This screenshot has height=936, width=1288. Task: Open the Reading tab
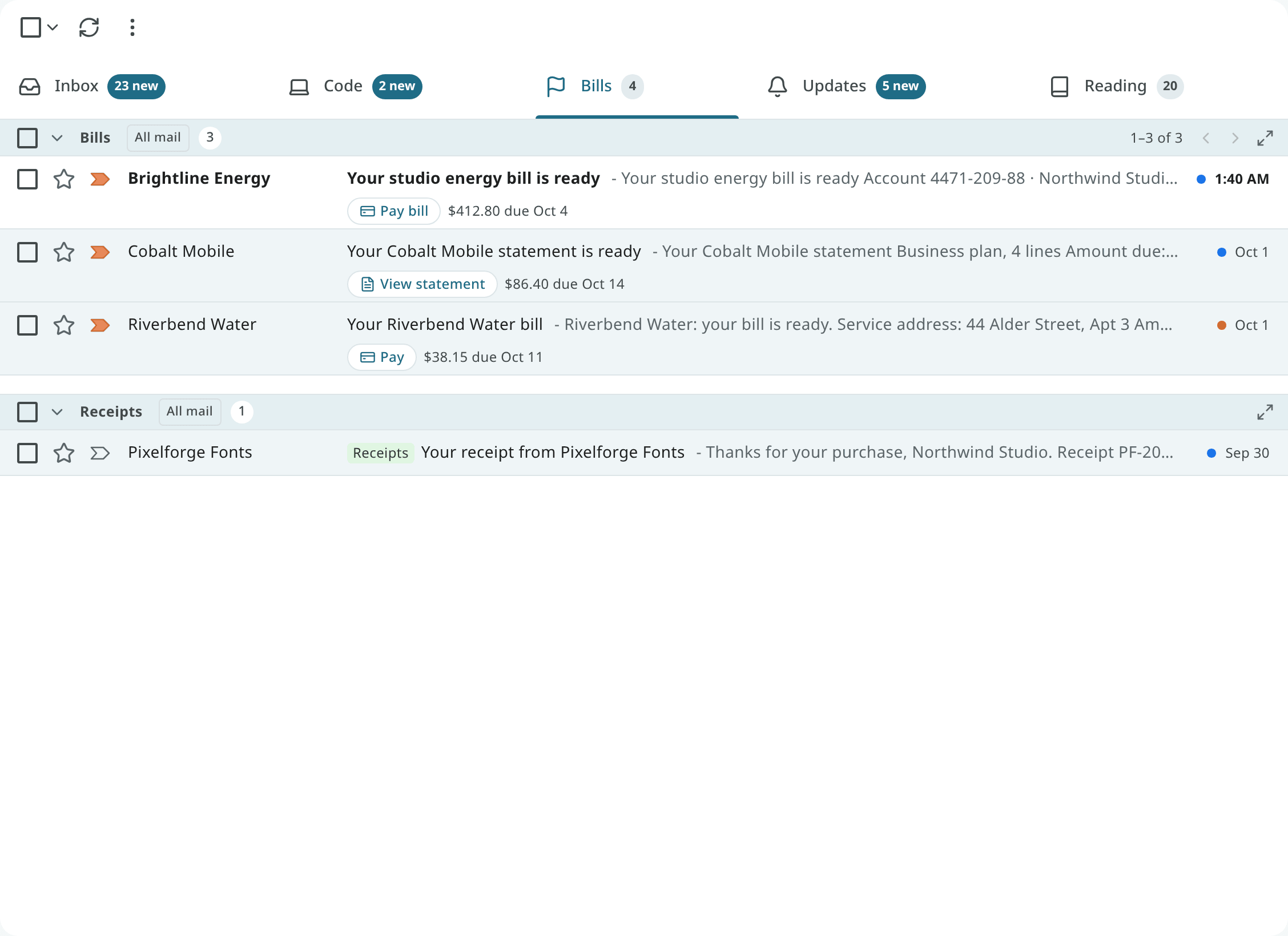click(1117, 86)
